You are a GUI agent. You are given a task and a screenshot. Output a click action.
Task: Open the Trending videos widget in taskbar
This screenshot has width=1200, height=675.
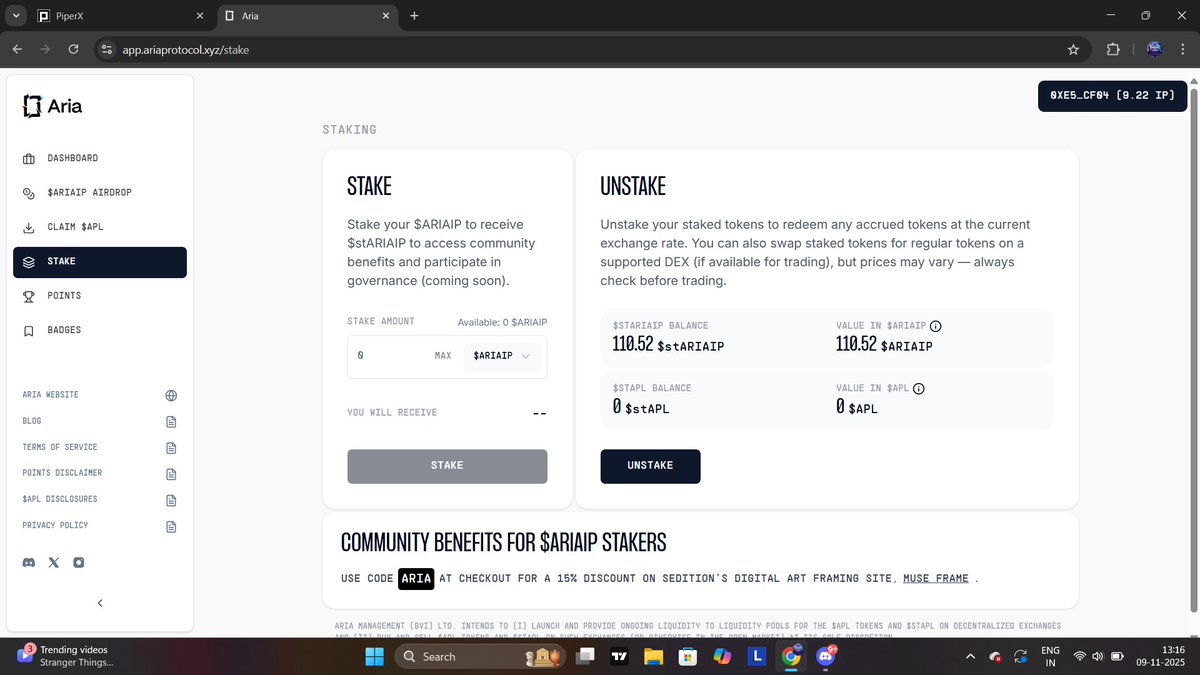point(68,656)
